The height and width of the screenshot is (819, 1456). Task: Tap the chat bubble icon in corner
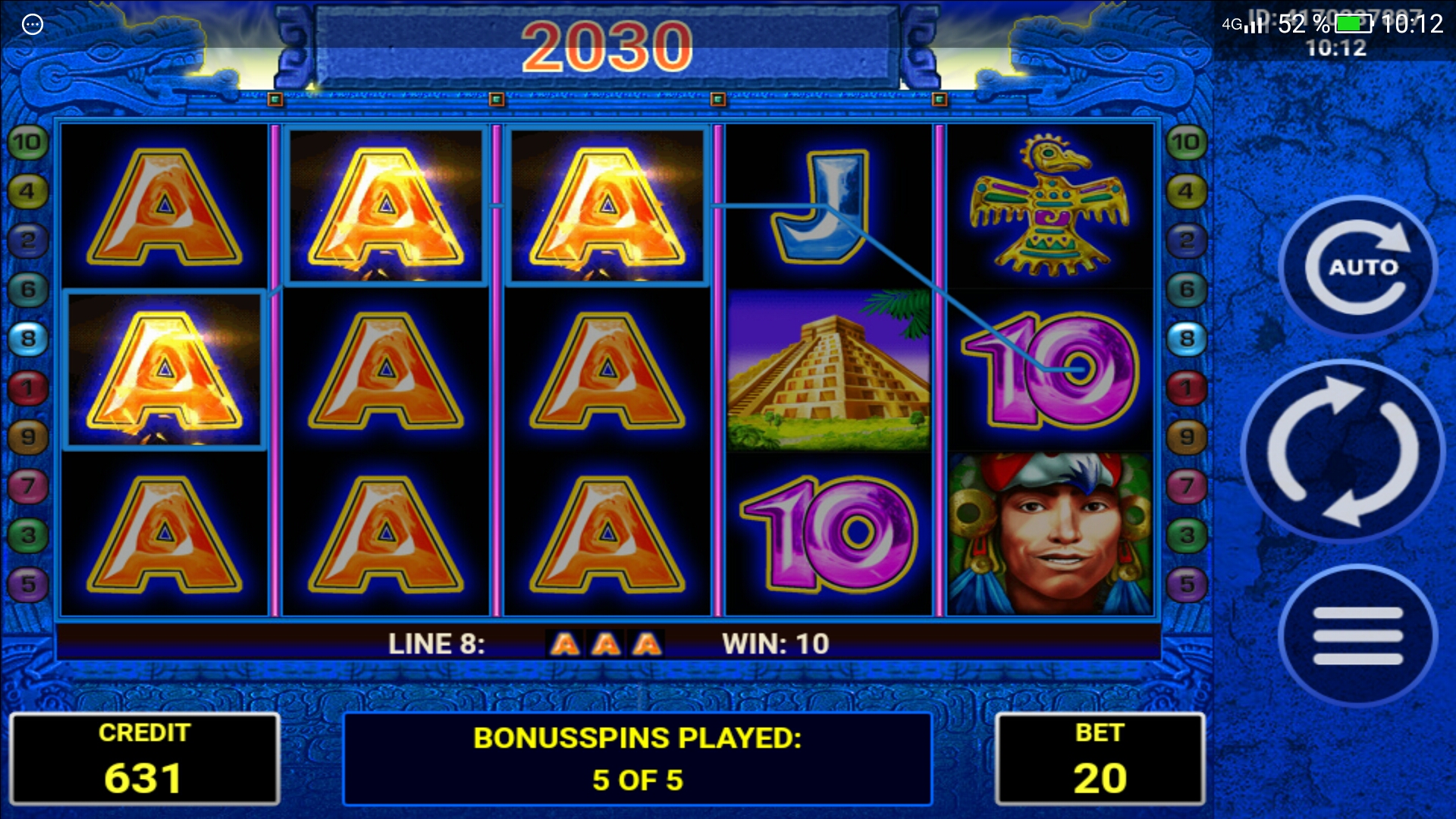pyautogui.click(x=32, y=24)
